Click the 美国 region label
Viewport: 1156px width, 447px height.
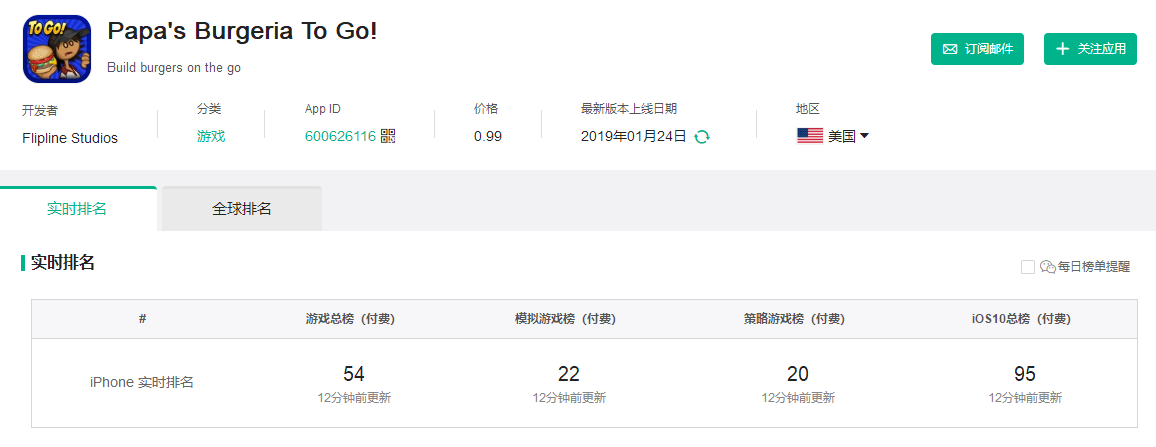click(841, 136)
